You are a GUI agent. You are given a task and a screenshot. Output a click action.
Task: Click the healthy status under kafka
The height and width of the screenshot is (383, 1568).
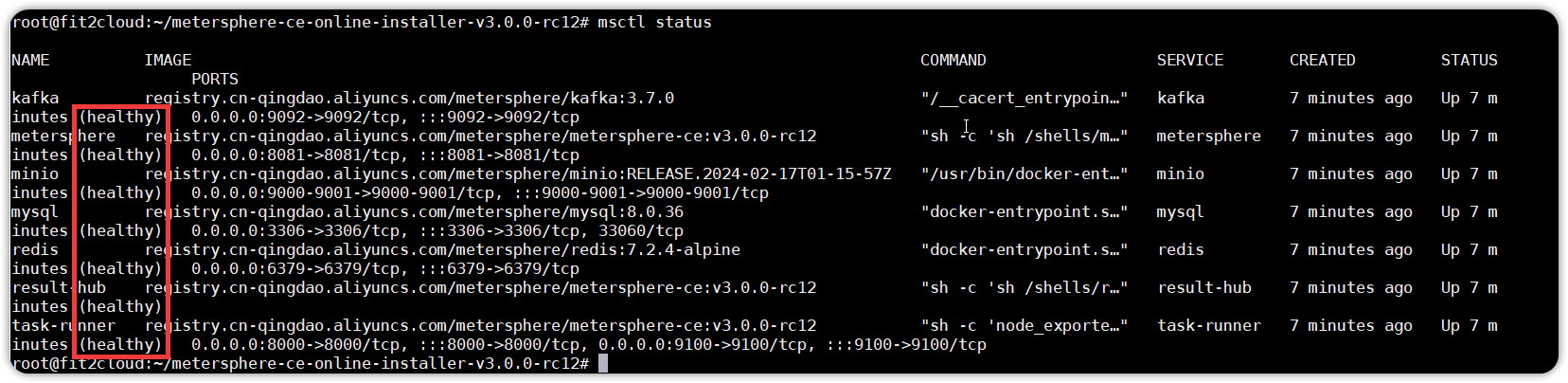coord(120,117)
